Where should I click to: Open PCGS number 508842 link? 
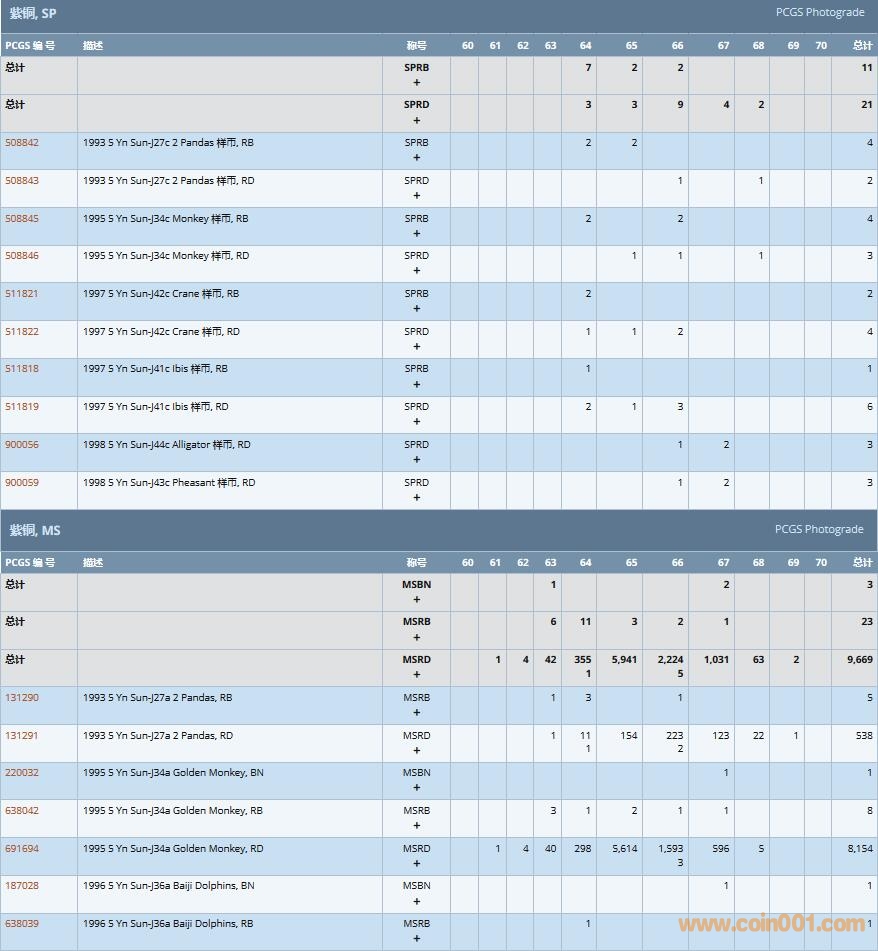[22, 143]
